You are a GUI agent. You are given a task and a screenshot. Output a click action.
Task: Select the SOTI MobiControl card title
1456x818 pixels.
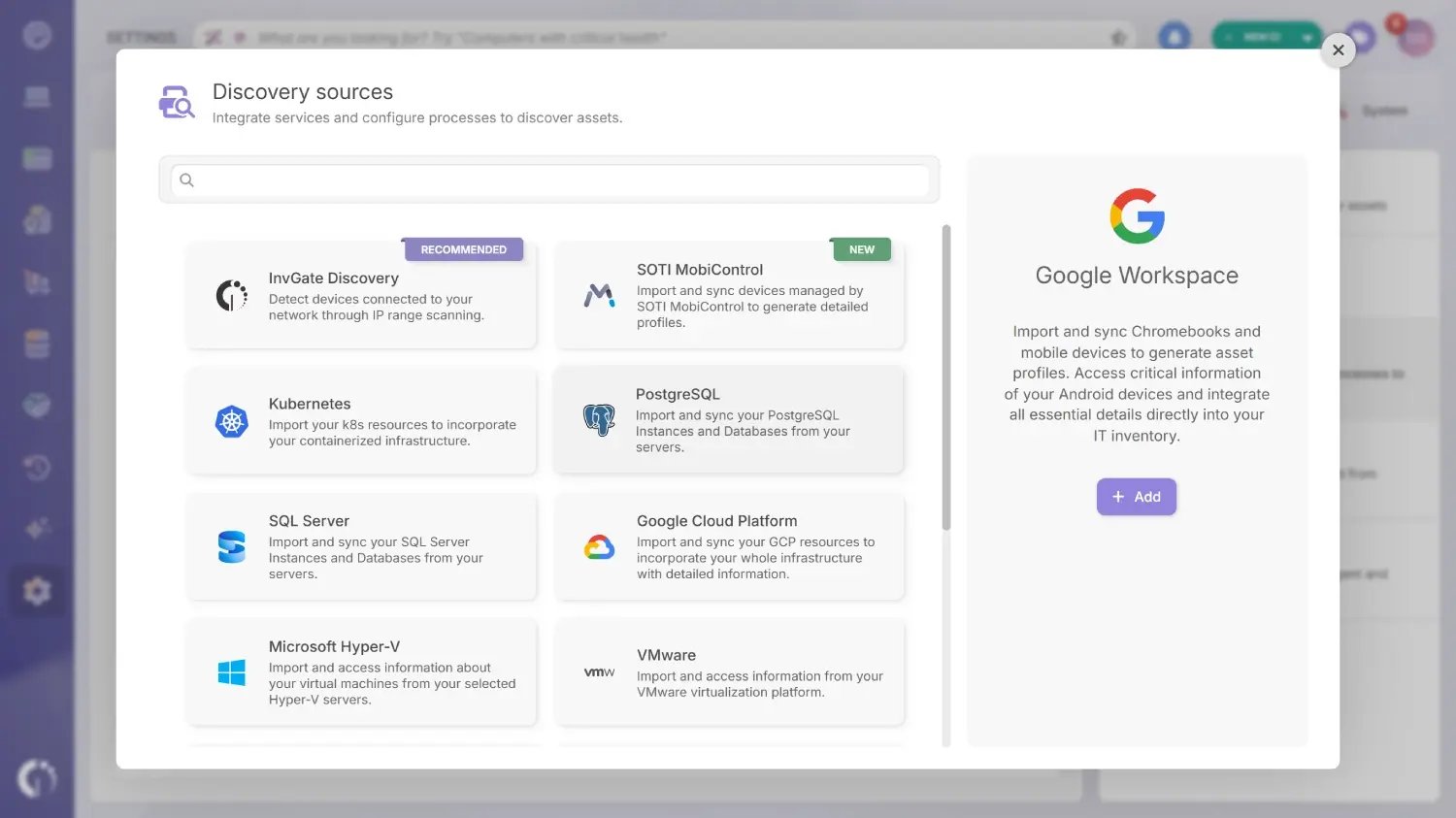coord(700,270)
